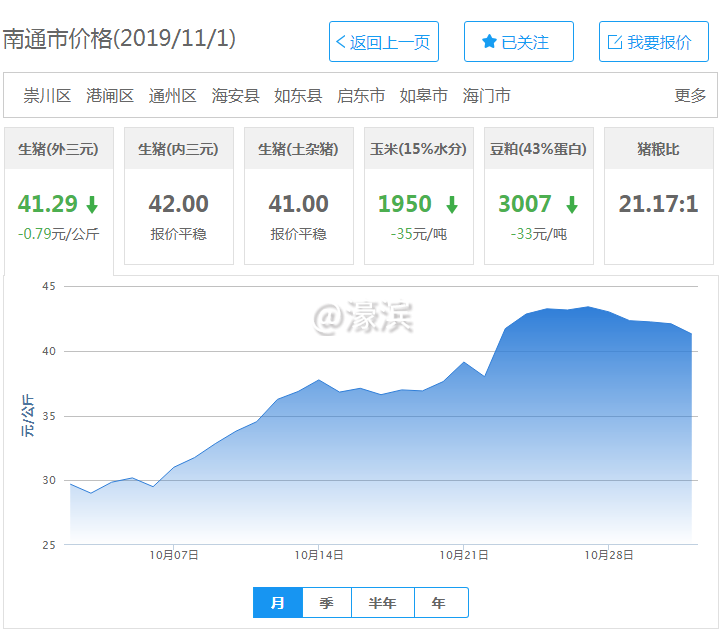Open the 启东市 prices link
This screenshot has height=631, width=722.
(x=361, y=96)
